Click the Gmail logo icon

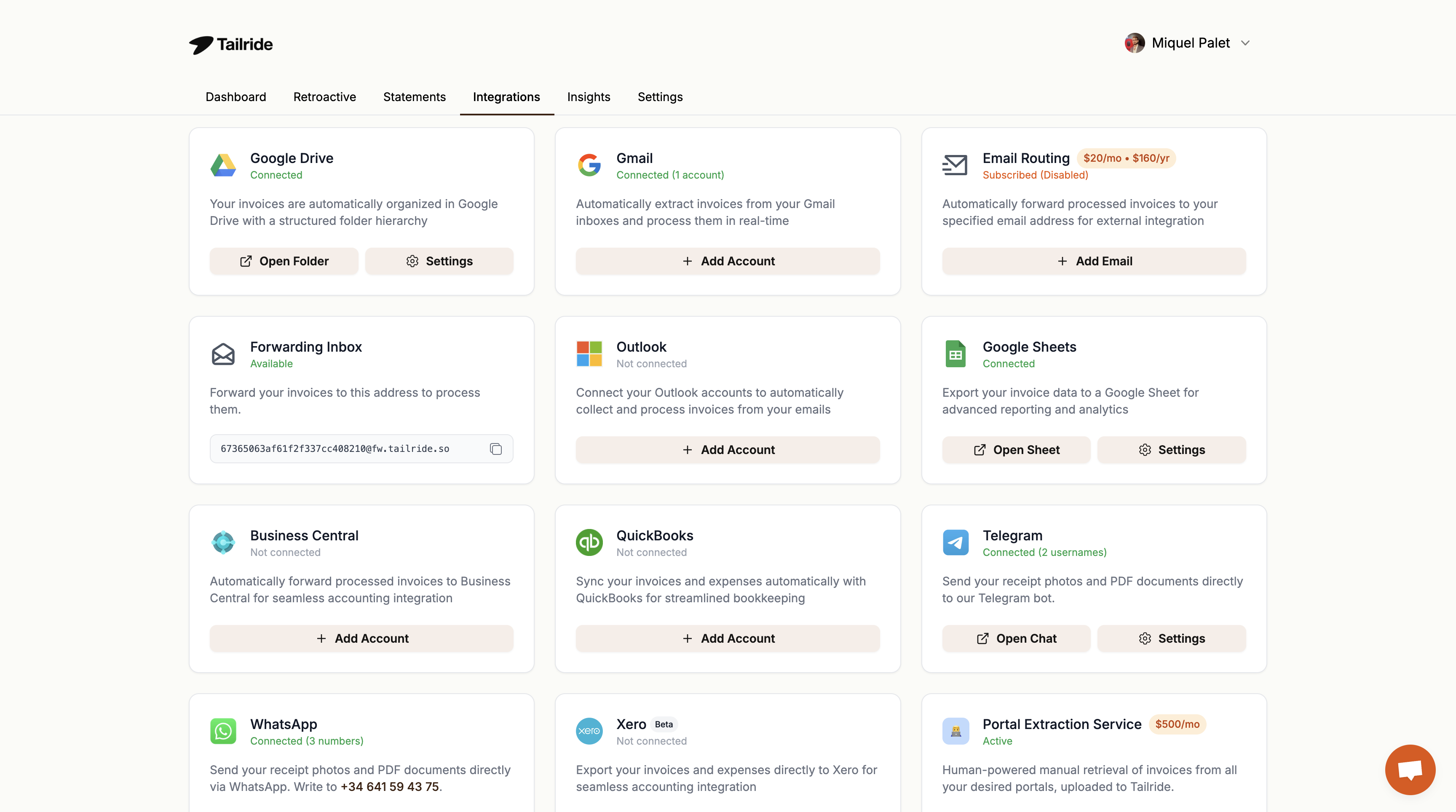[589, 165]
